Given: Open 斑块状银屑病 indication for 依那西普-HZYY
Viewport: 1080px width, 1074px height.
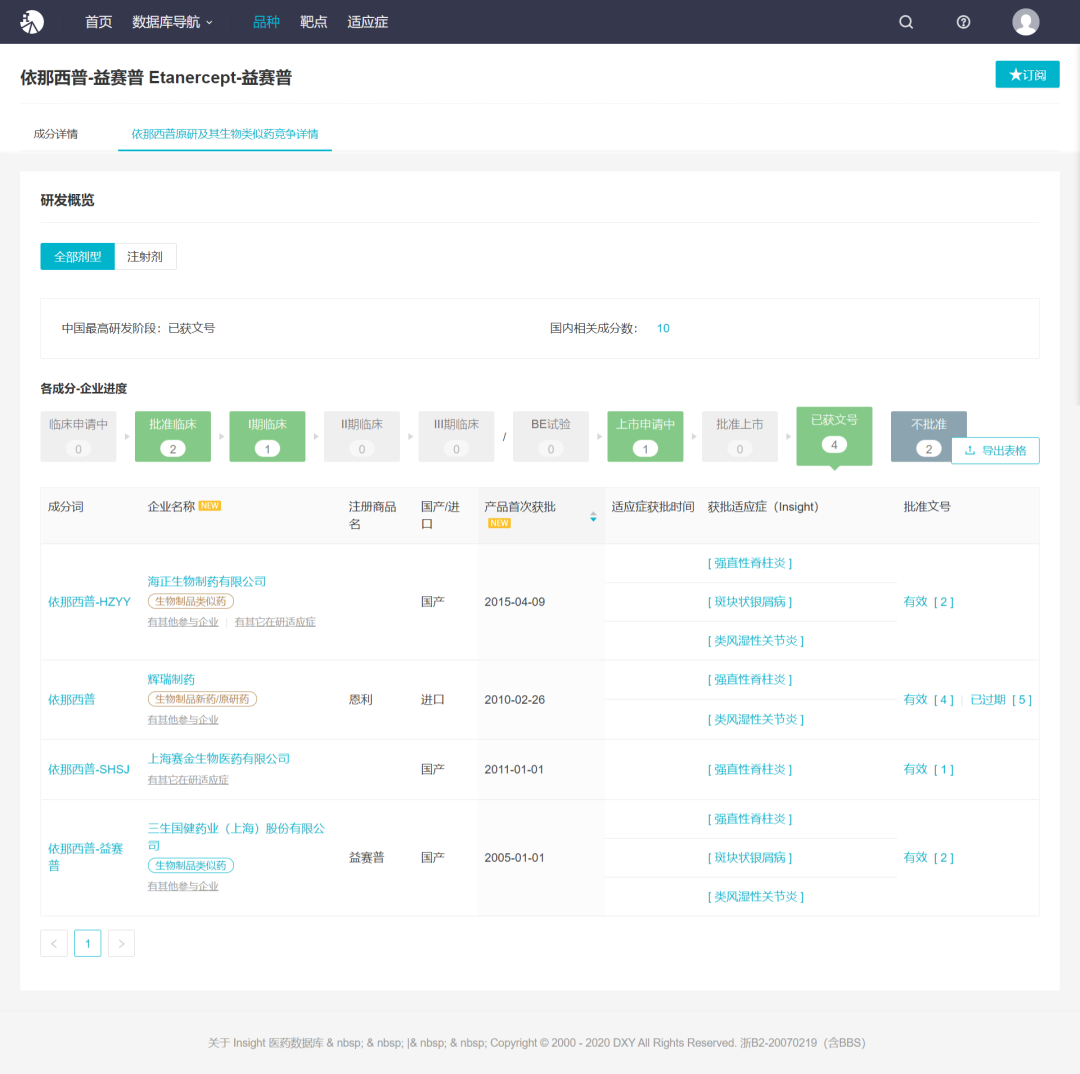Looking at the screenshot, I should click(x=749, y=601).
